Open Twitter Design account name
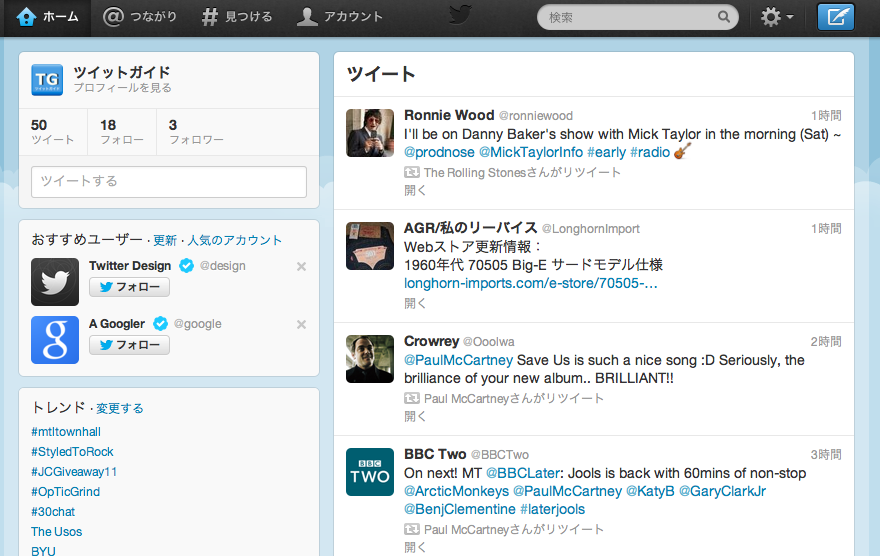Image resolution: width=880 pixels, height=556 pixels. pos(130,265)
